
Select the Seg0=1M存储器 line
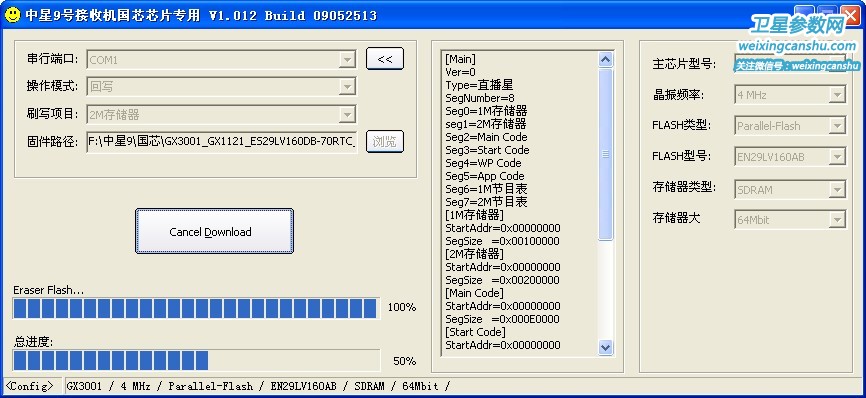click(486, 111)
